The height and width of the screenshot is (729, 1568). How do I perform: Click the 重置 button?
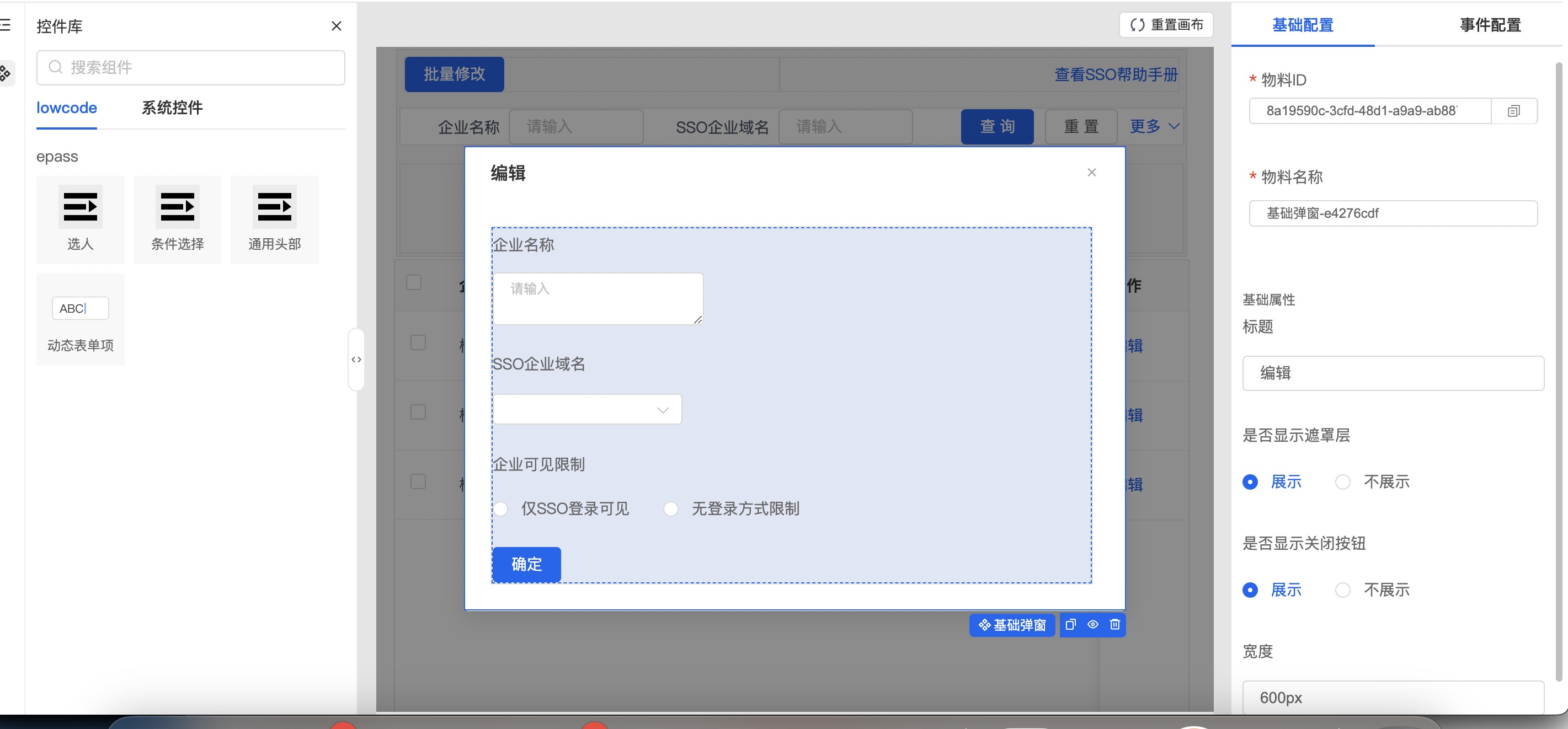(1081, 127)
